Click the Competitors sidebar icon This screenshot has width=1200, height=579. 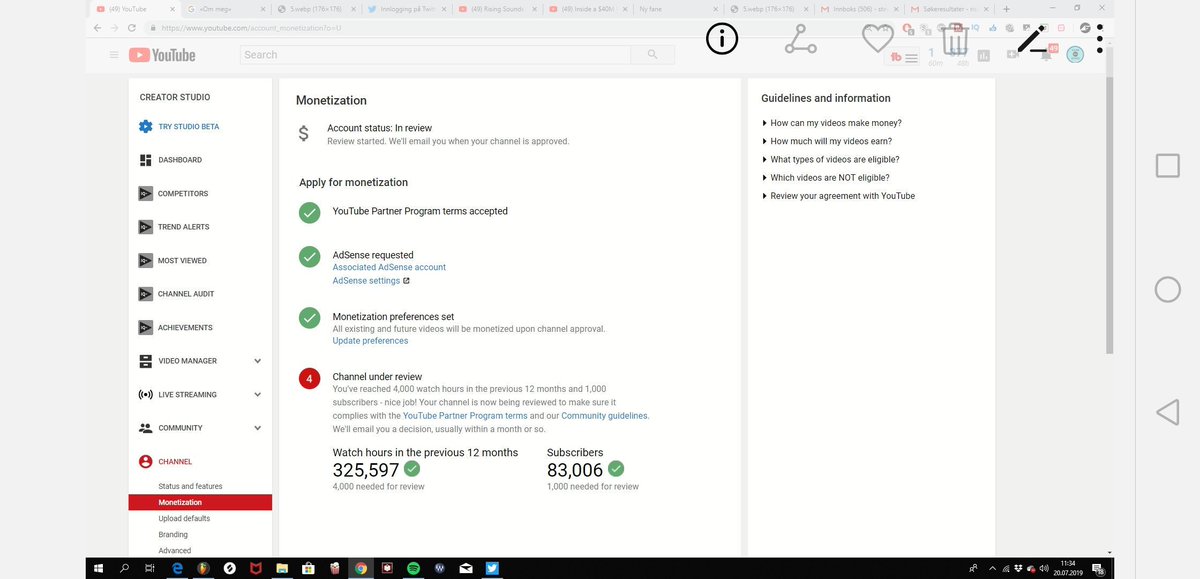[x=145, y=193]
